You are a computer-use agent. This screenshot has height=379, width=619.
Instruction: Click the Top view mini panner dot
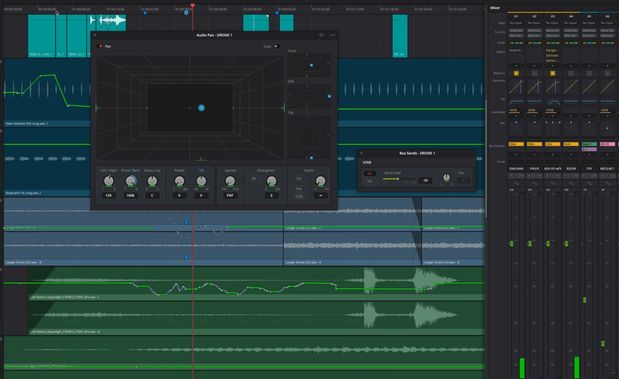311,158
